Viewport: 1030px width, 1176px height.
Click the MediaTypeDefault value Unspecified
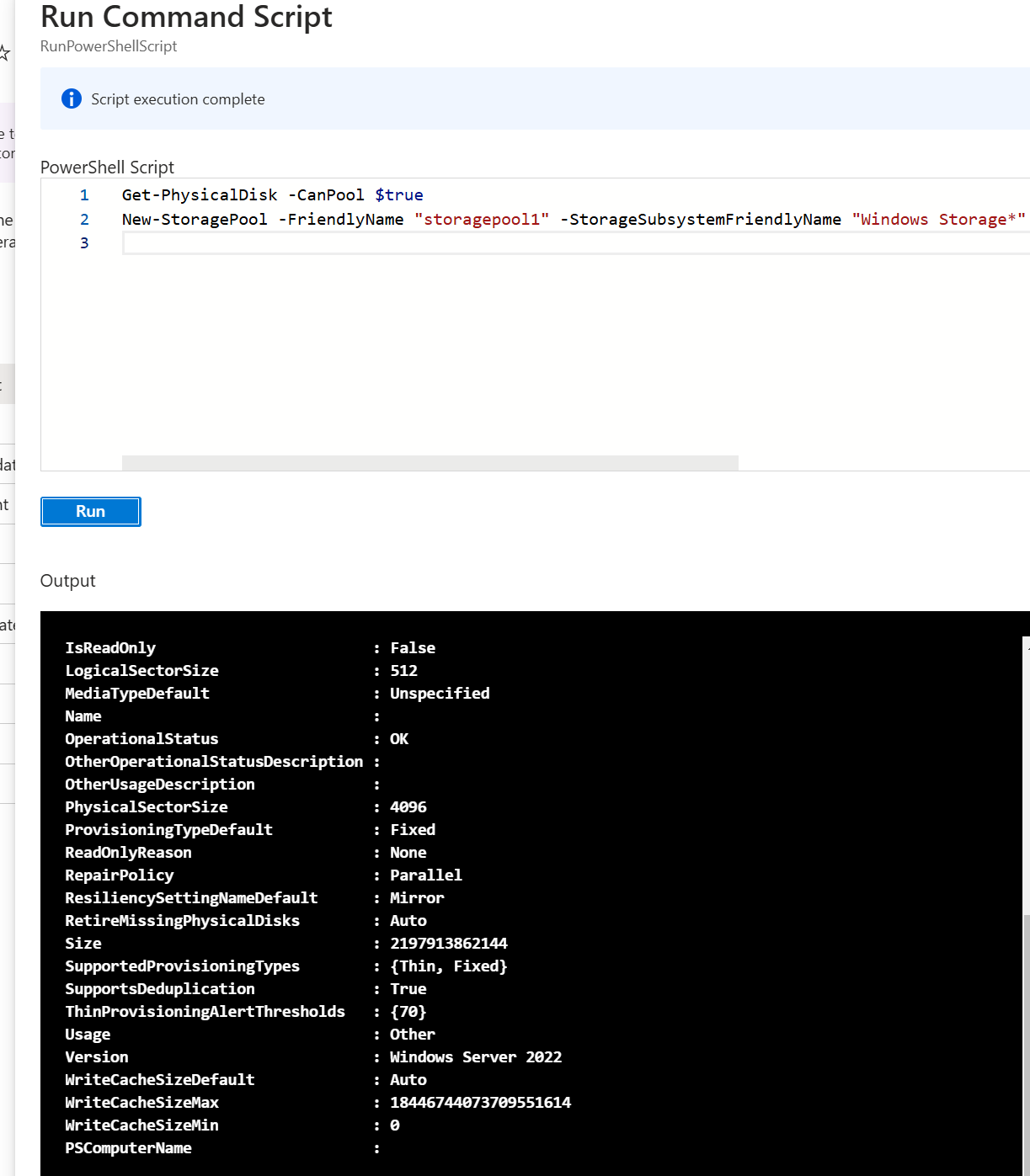pos(440,694)
